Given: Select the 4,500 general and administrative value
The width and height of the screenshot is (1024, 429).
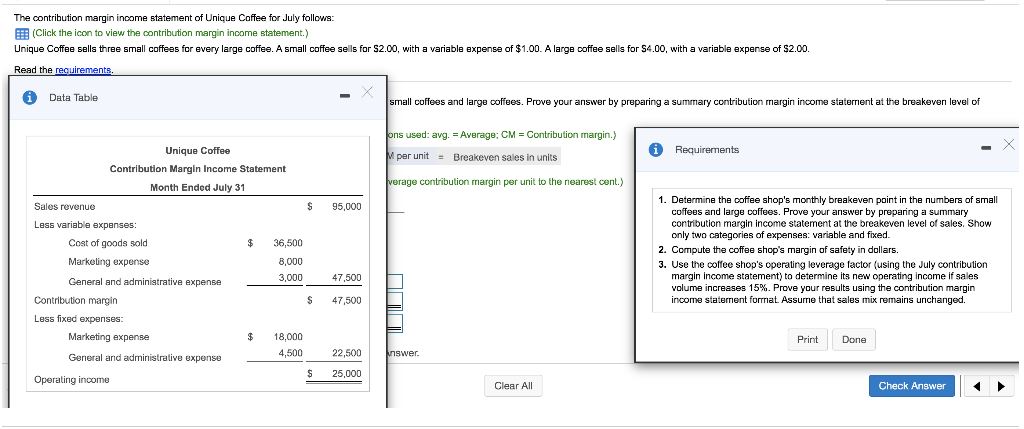Looking at the screenshot, I should [x=291, y=353].
